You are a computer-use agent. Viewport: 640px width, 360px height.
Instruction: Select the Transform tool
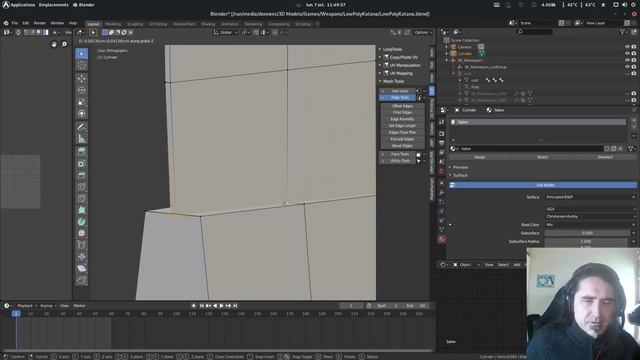[82, 114]
